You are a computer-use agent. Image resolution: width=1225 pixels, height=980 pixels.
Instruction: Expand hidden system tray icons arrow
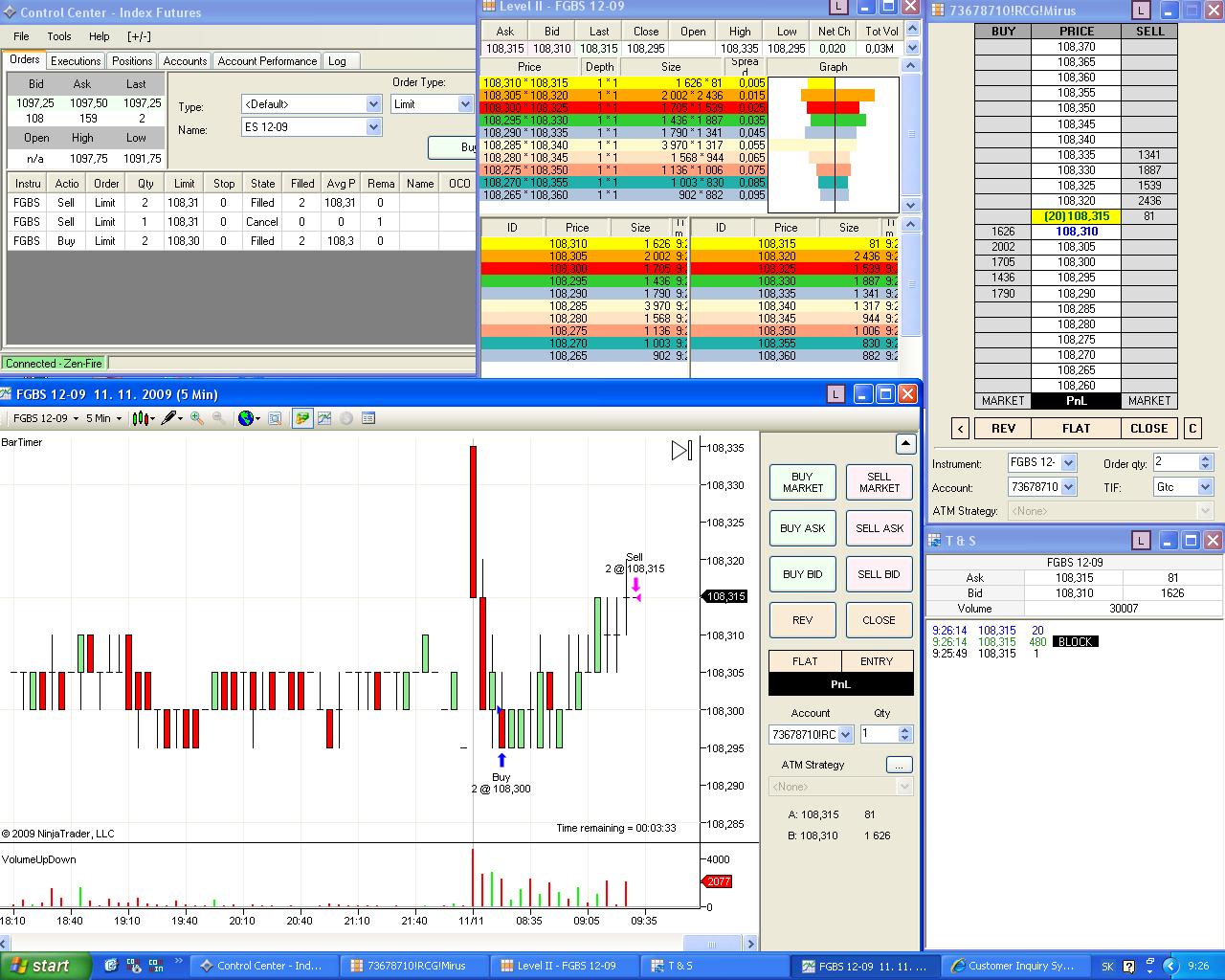coord(1169,966)
